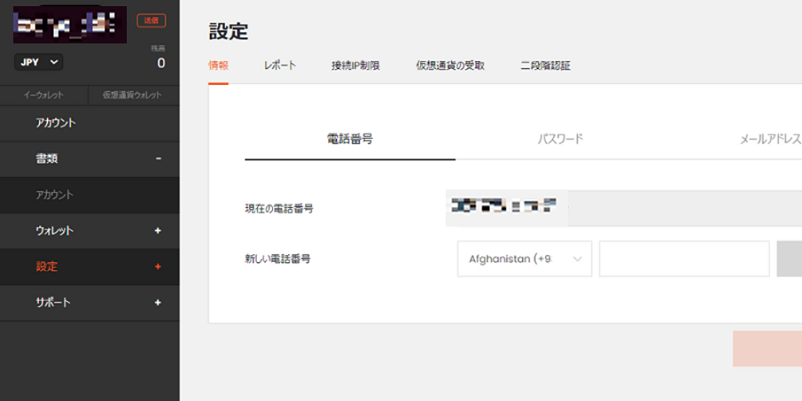Viewport: 802px width, 401px height.
Task: Click the grey button beside phone input
Action: pyautogui.click(x=789, y=259)
